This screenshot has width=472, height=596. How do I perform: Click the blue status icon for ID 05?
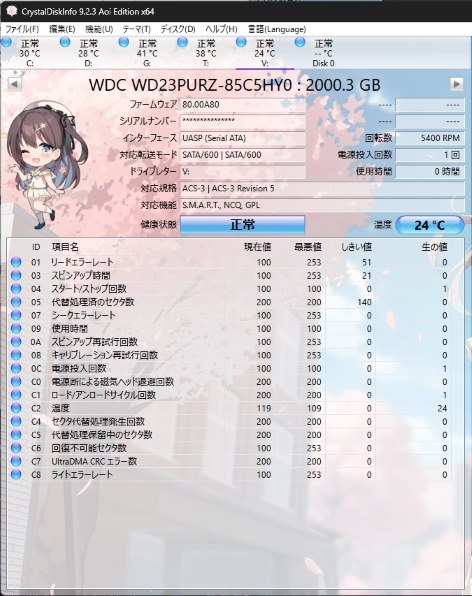point(16,302)
